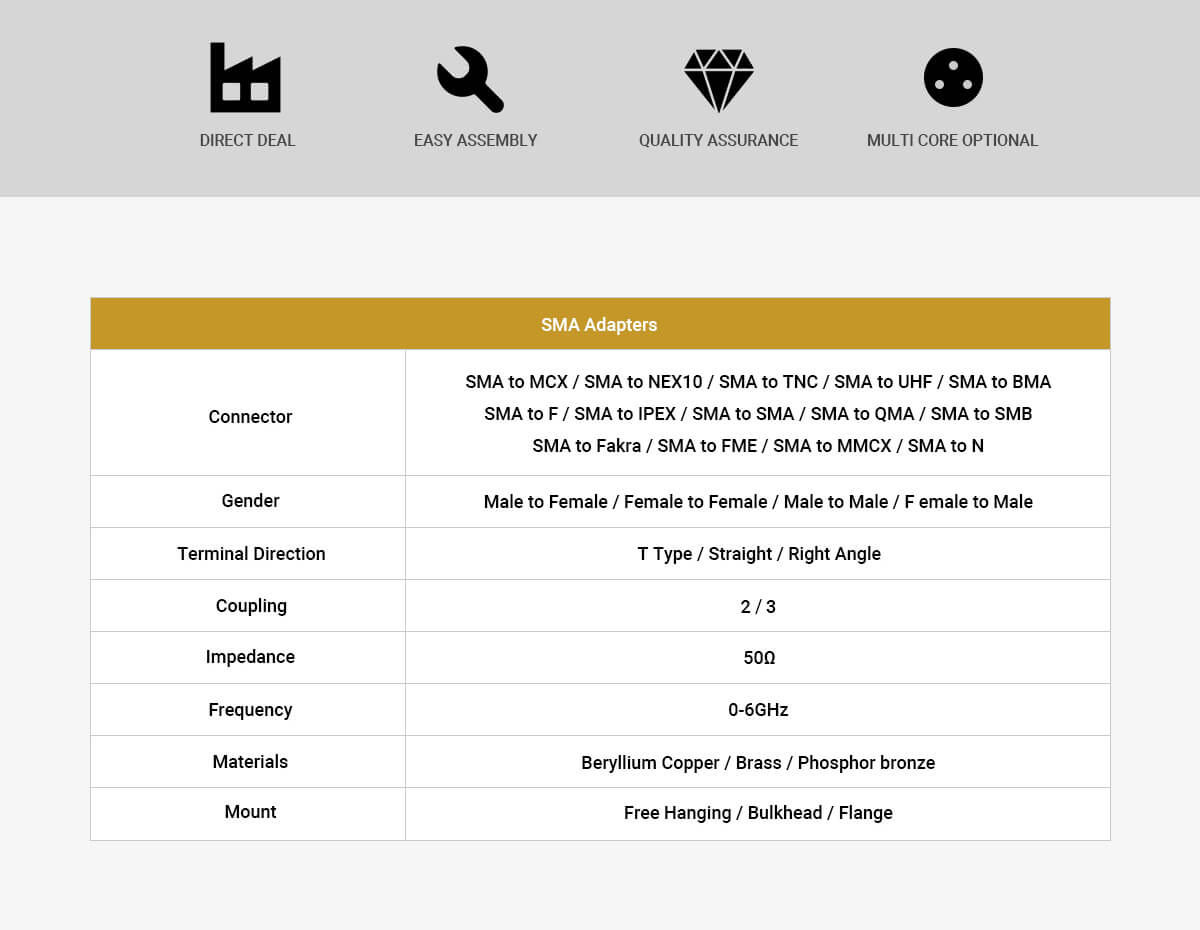
Task: Click the Coupling value 2 / 3
Action: 758,607
